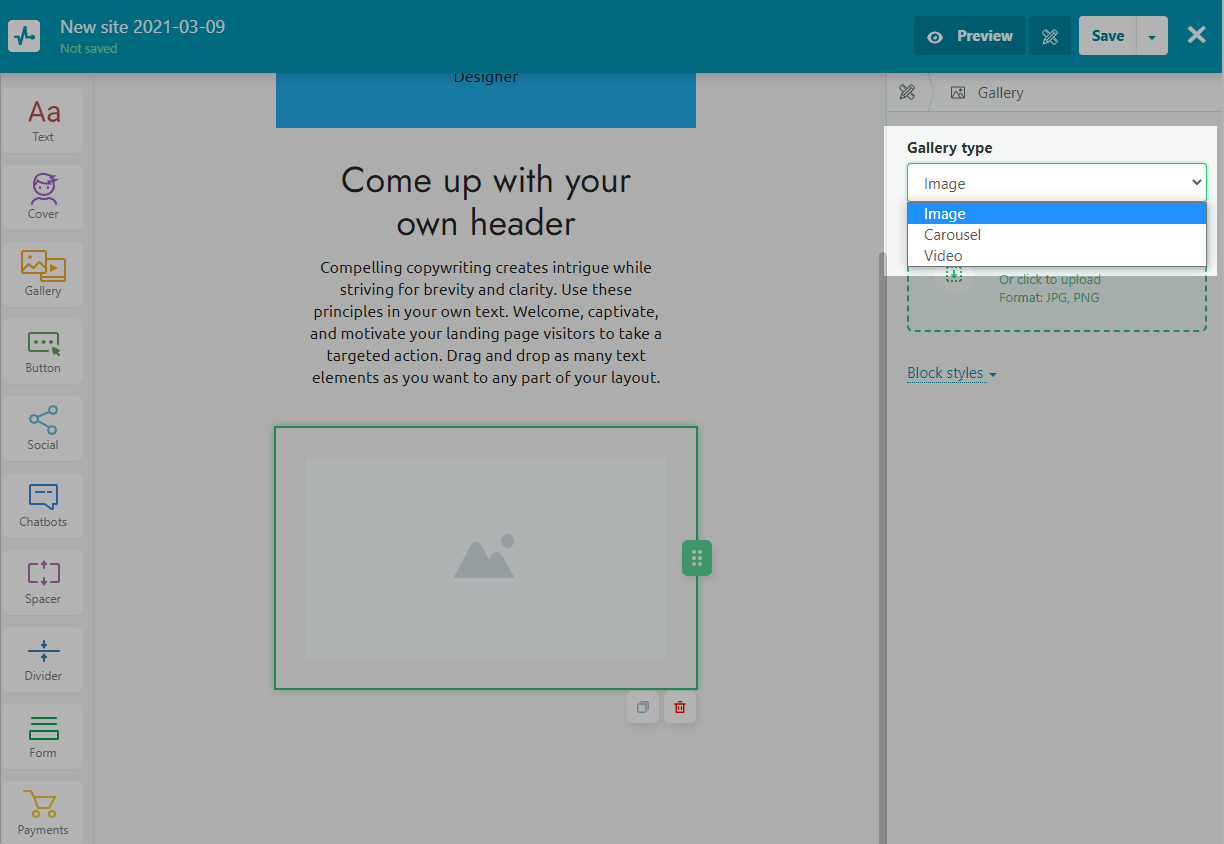
Task: Choose the Divider element
Action: (x=43, y=659)
